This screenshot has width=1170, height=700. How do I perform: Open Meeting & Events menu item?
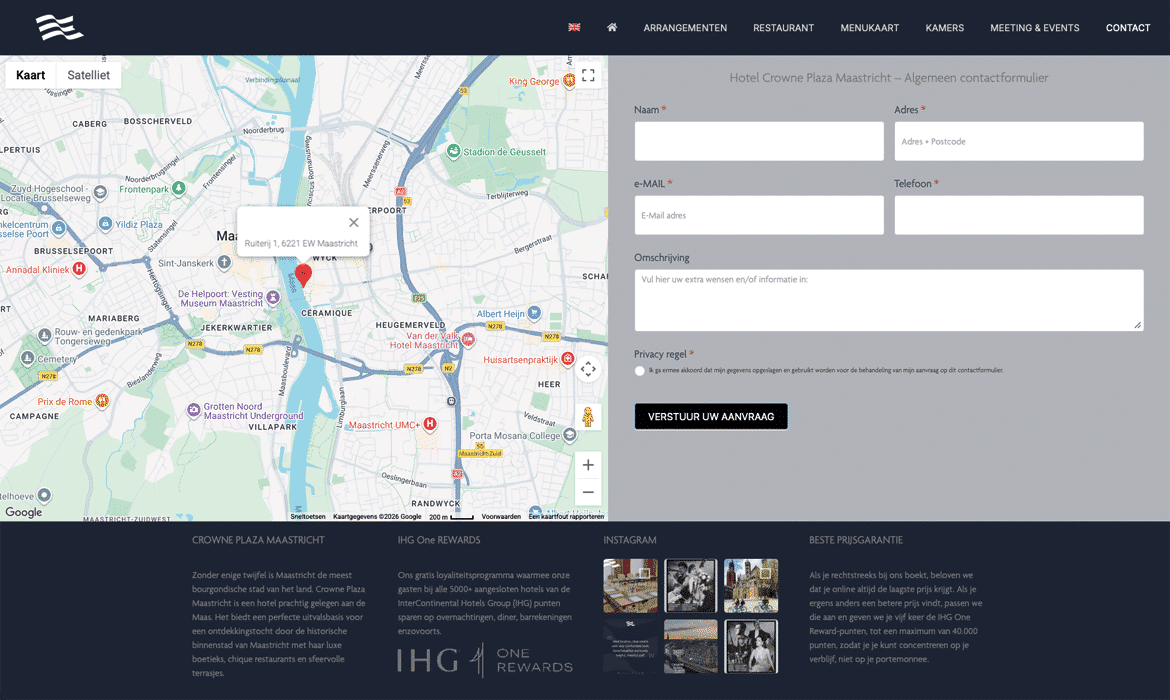(1034, 28)
